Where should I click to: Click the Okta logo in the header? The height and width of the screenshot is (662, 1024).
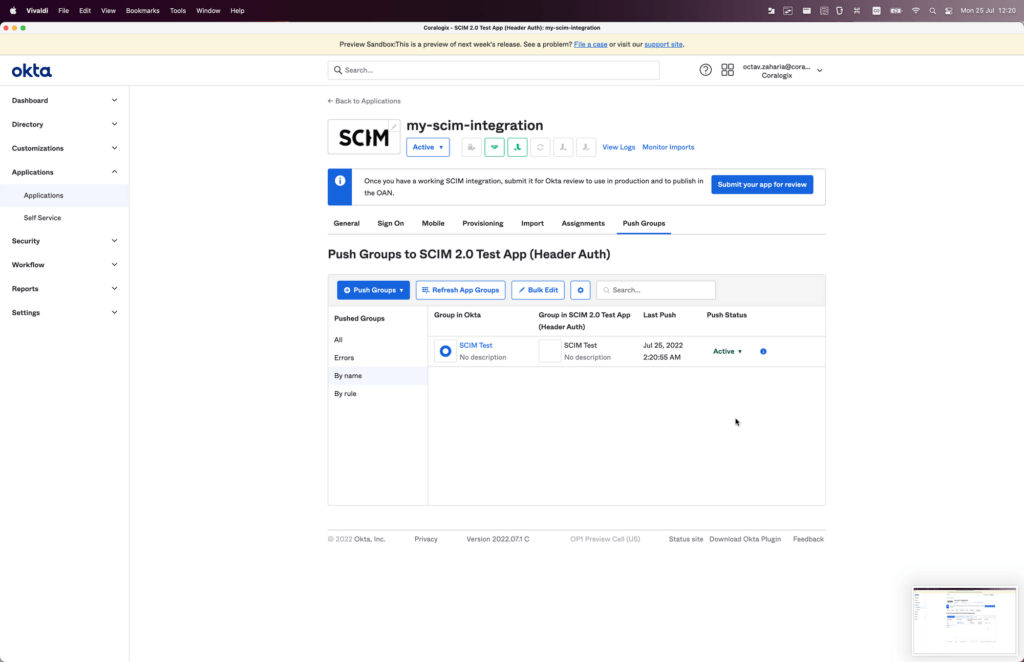pyautogui.click(x=31, y=71)
